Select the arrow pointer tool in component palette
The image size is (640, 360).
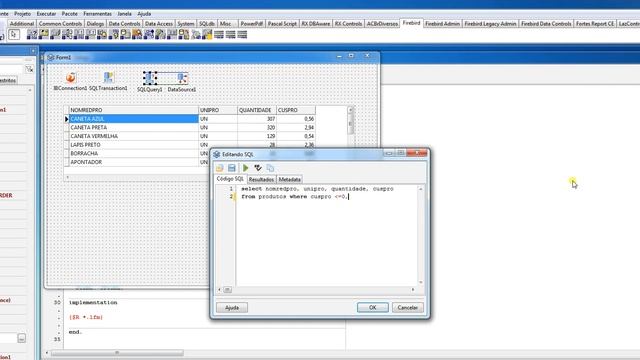[x=14, y=35]
